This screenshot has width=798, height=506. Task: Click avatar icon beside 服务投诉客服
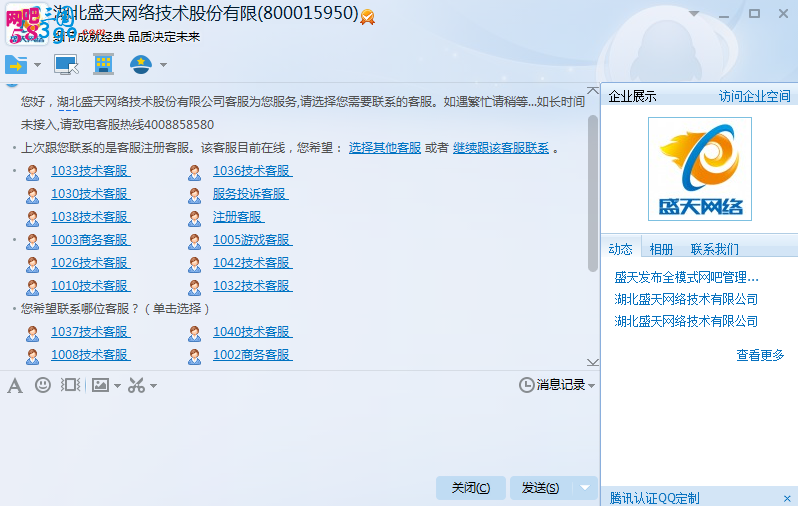[x=194, y=195]
